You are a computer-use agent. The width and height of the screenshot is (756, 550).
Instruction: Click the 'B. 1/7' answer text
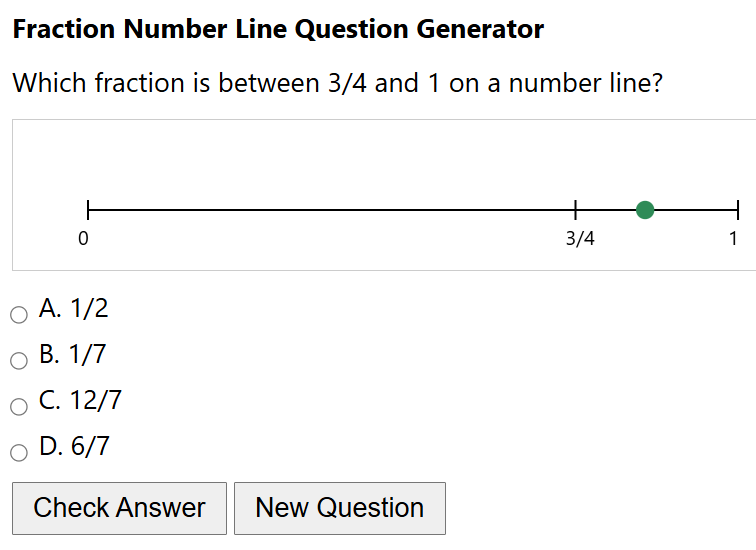coord(73,355)
